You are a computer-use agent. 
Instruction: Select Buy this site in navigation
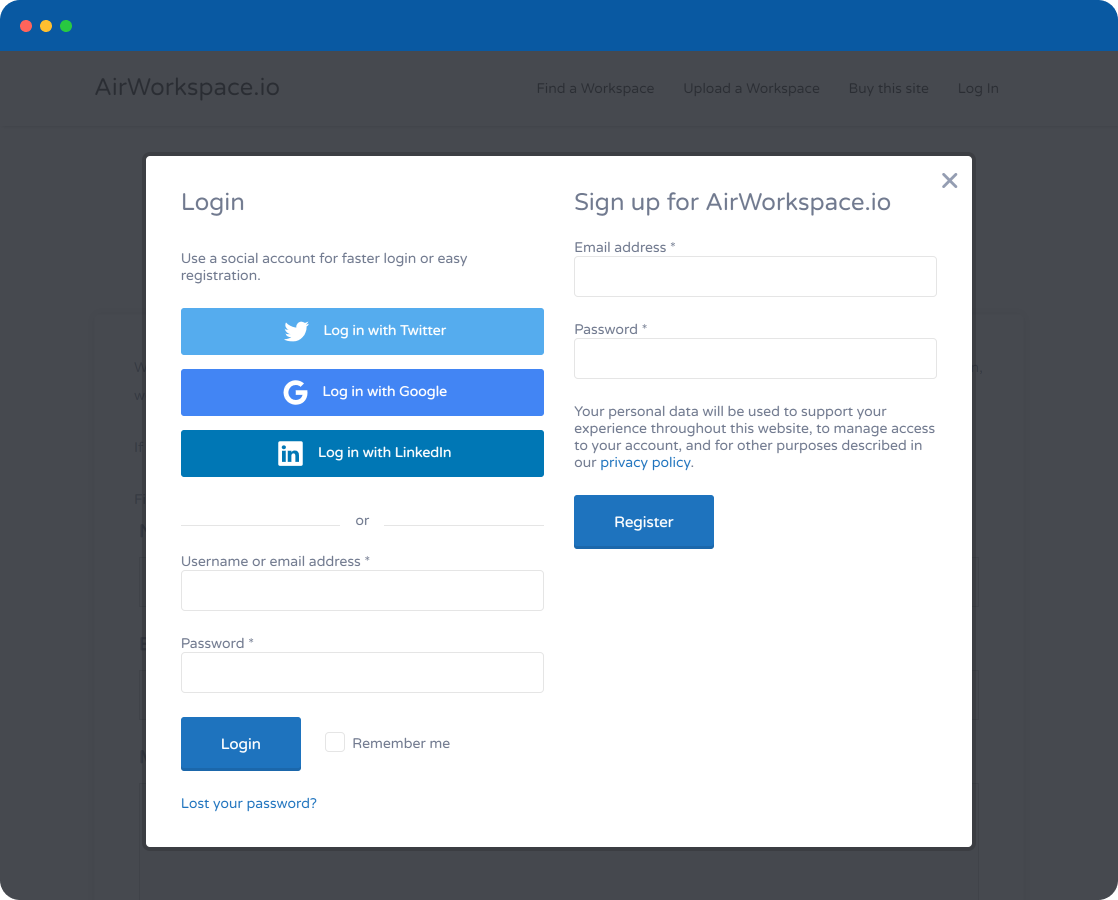[888, 89]
